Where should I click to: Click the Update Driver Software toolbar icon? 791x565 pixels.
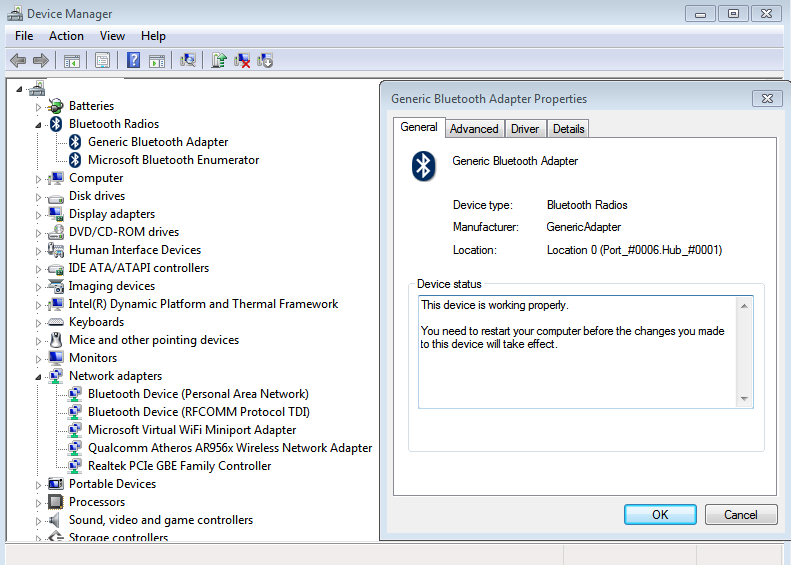pyautogui.click(x=219, y=61)
